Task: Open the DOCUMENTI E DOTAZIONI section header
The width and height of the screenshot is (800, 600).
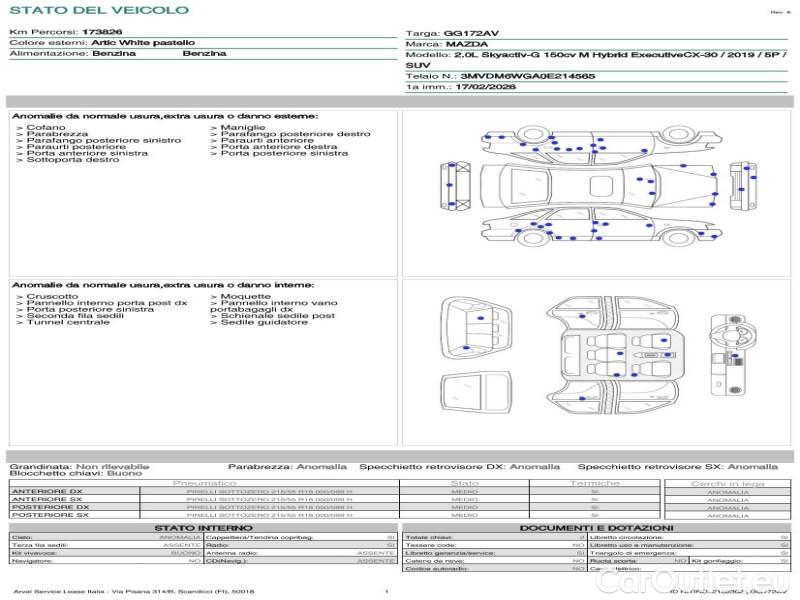Action: pos(596,528)
